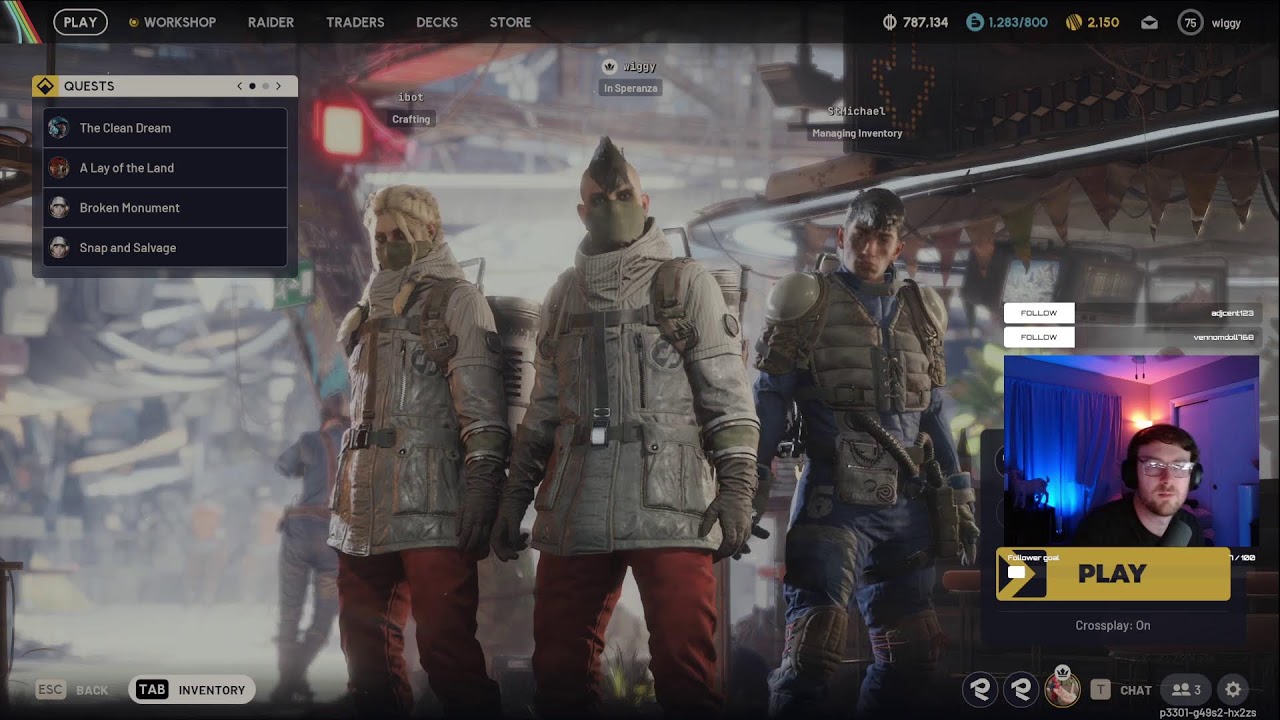Click ibot's Crafting status label
1280x720 pixels.
pyautogui.click(x=411, y=119)
